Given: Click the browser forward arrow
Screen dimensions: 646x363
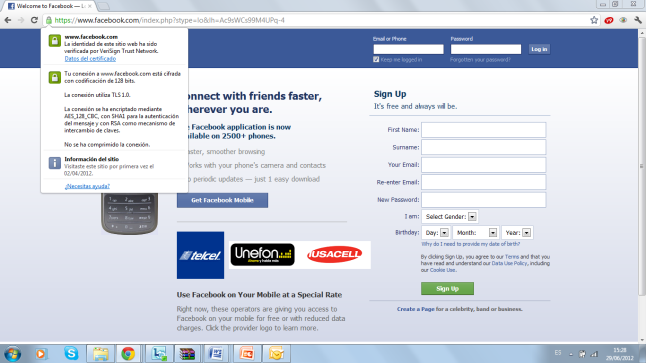Looking at the screenshot, I should pos(21,20).
